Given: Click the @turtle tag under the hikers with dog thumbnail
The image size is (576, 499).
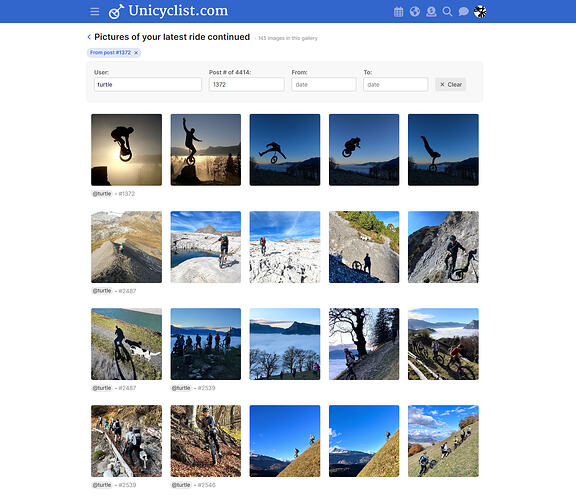Looking at the screenshot, I should (x=102, y=485).
